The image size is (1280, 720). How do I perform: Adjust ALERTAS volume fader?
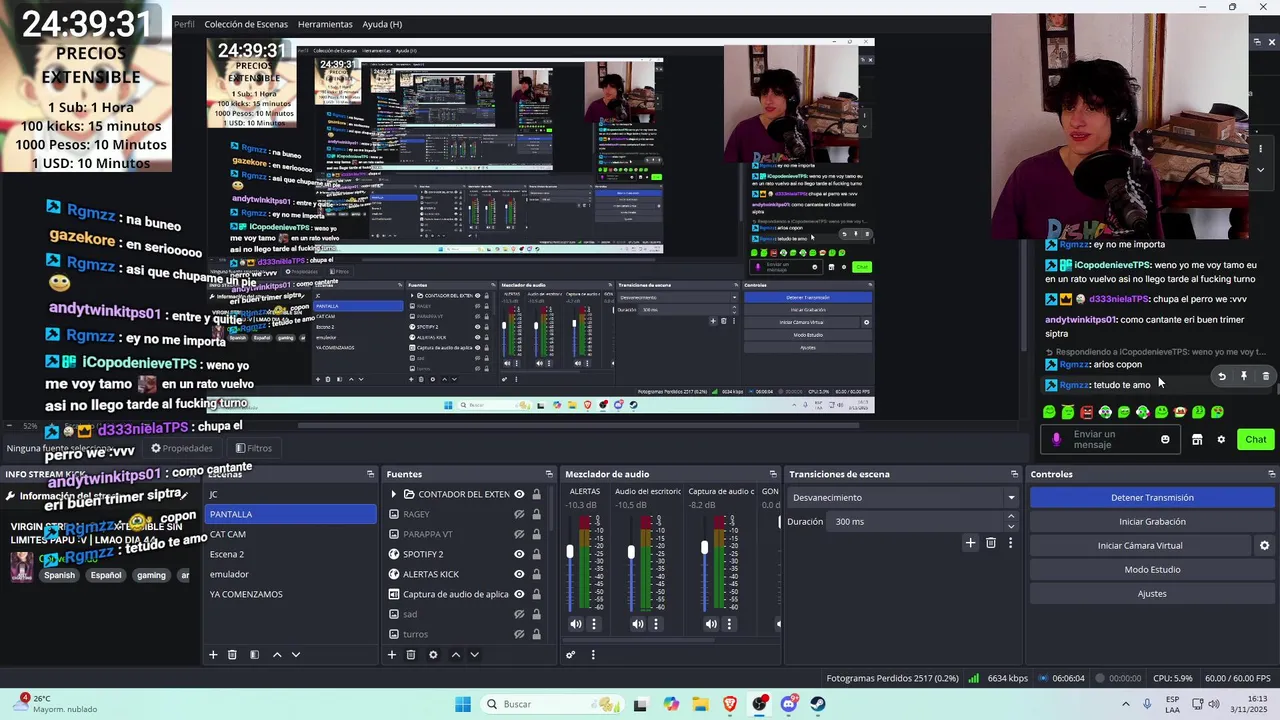pyautogui.click(x=571, y=552)
